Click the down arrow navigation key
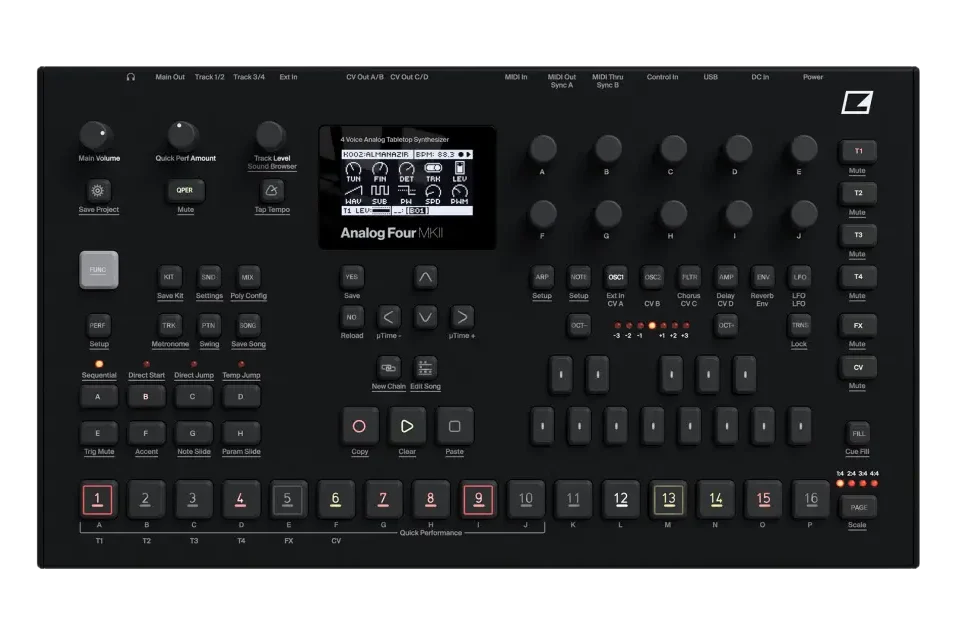 point(425,317)
